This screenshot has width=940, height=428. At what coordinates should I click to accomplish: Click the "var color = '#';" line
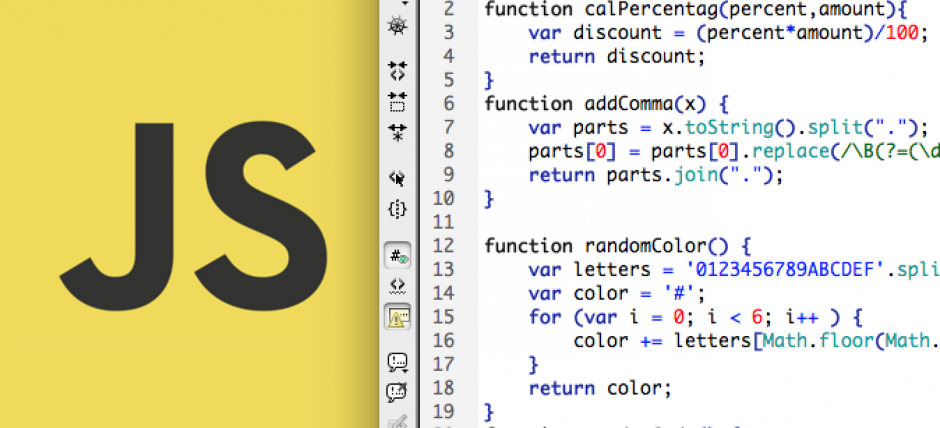point(617,294)
